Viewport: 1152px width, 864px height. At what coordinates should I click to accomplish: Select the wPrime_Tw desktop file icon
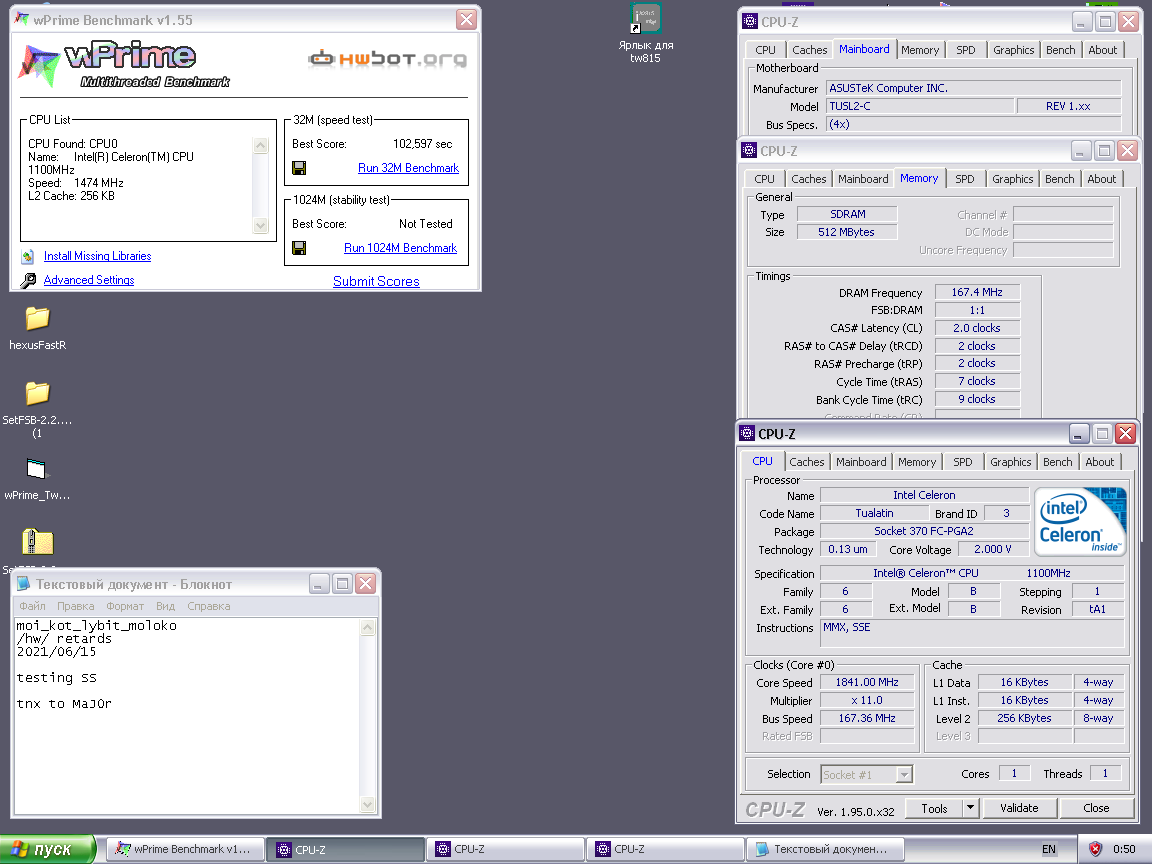coord(36,469)
